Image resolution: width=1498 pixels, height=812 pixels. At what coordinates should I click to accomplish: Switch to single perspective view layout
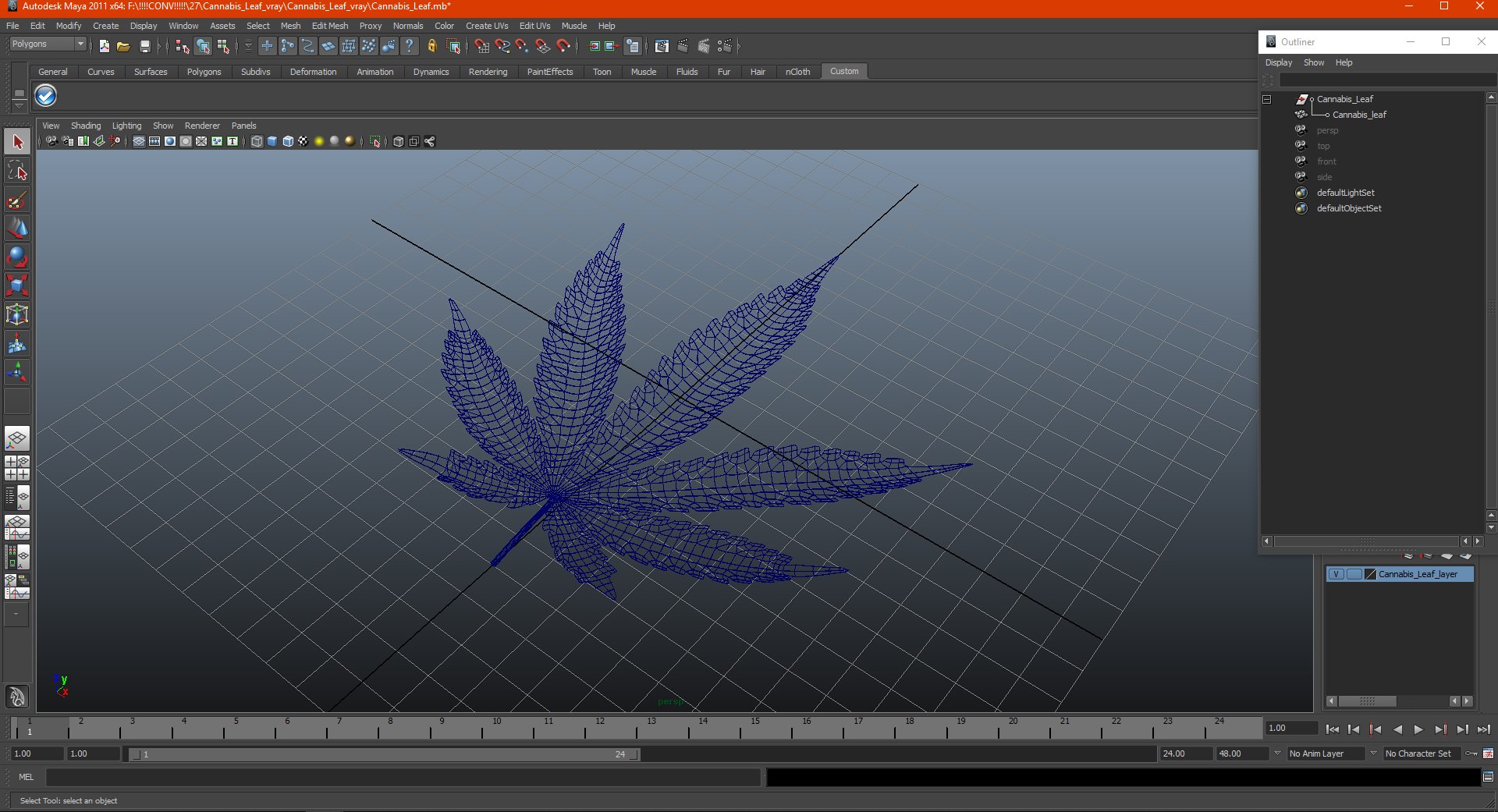pyautogui.click(x=17, y=438)
